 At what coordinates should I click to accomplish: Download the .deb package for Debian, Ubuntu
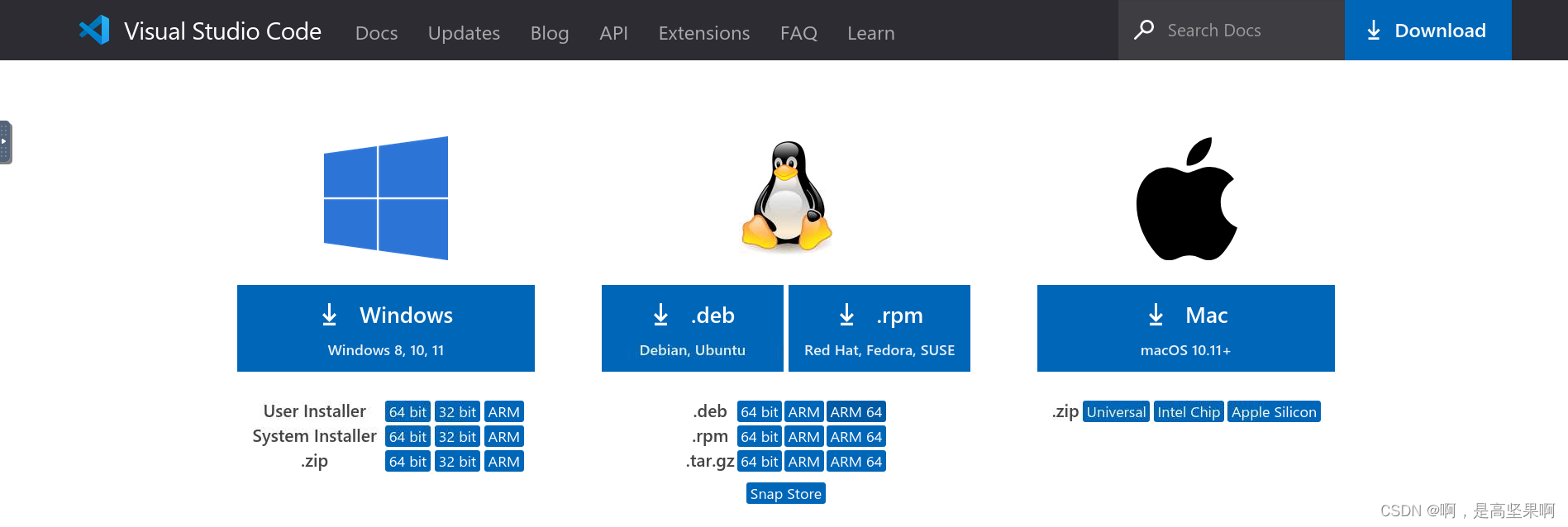pyautogui.click(x=693, y=328)
